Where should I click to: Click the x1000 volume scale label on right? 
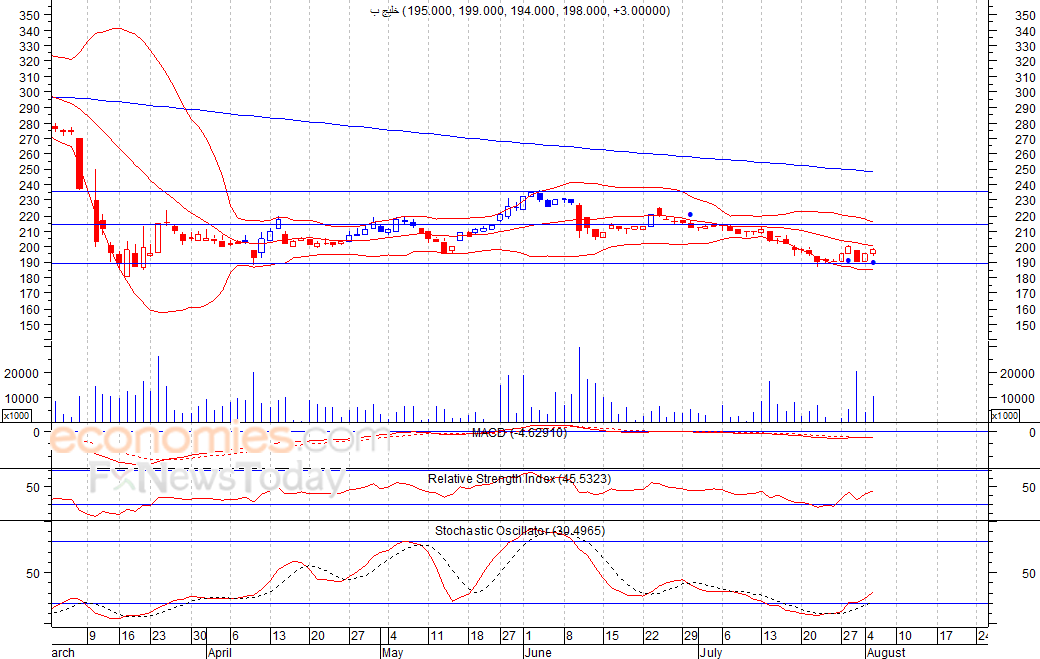click(1008, 416)
